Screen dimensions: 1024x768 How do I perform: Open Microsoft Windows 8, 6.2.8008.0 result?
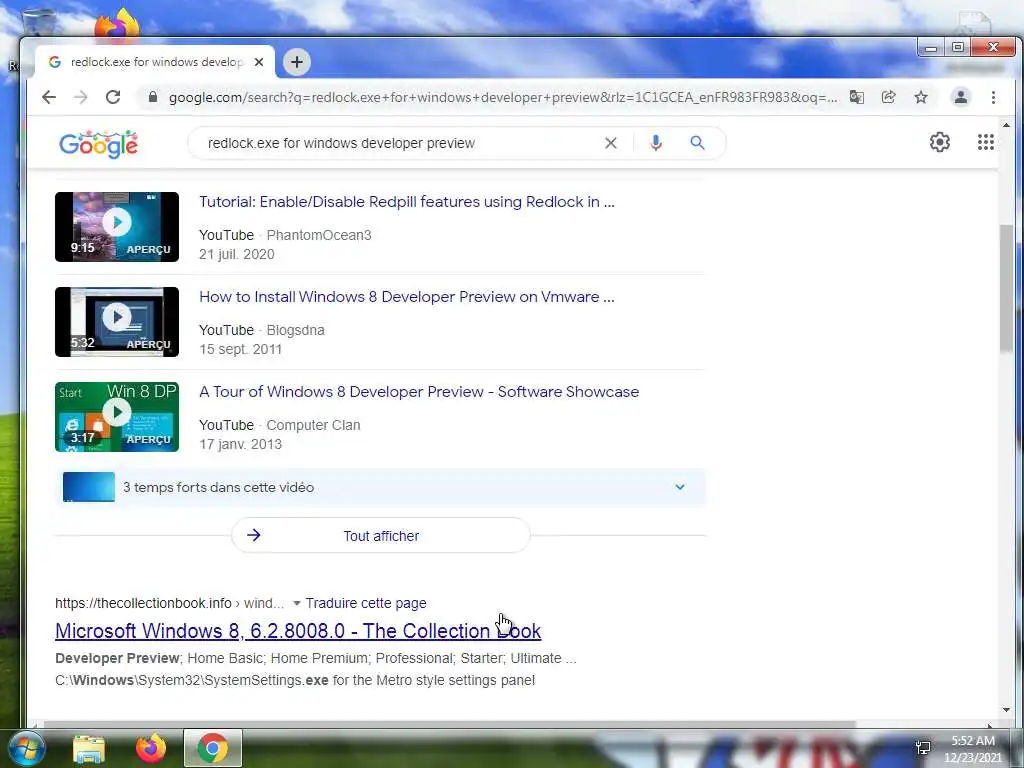[x=298, y=631]
